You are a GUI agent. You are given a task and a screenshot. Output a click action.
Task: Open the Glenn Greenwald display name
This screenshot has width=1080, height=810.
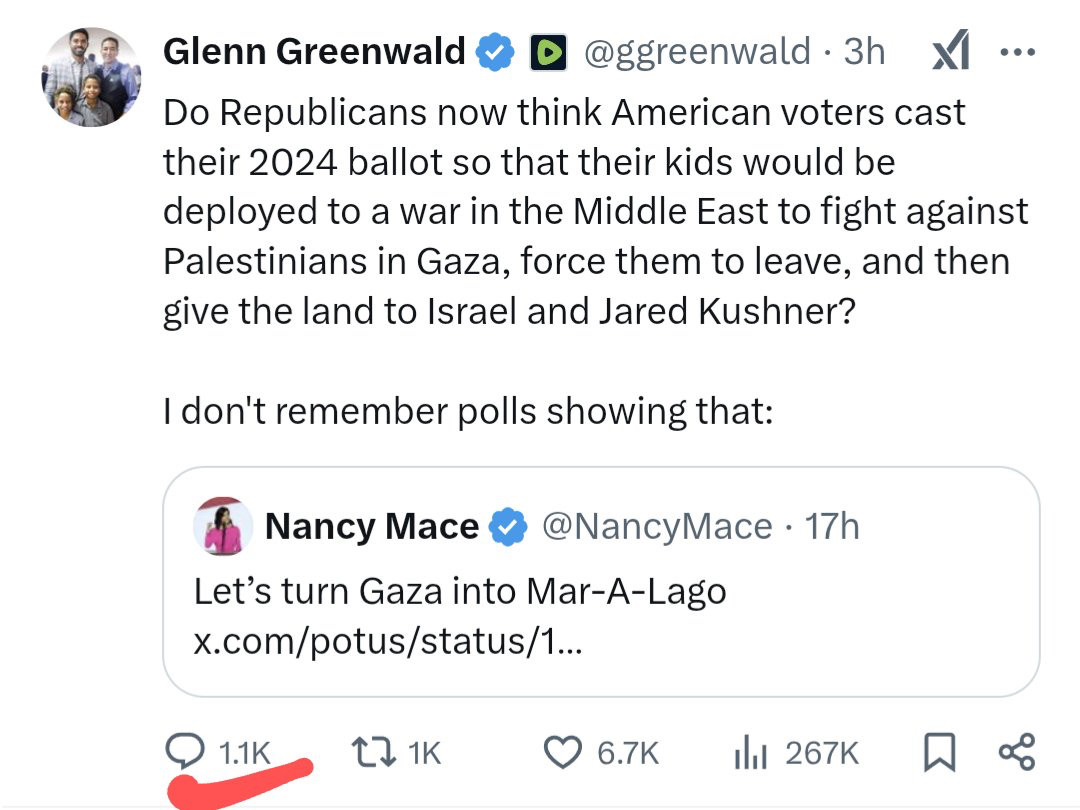coord(315,52)
